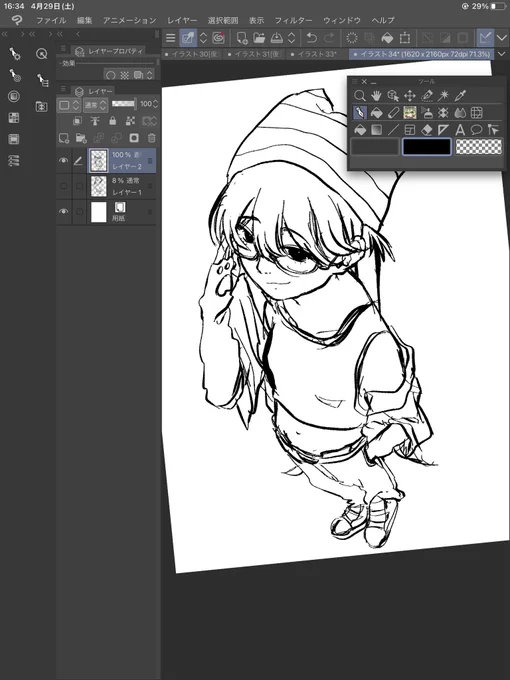Viewport: 510px width, 680px height.
Task: Select レイヤー 1 layer thumbnail
Action: 98,186
